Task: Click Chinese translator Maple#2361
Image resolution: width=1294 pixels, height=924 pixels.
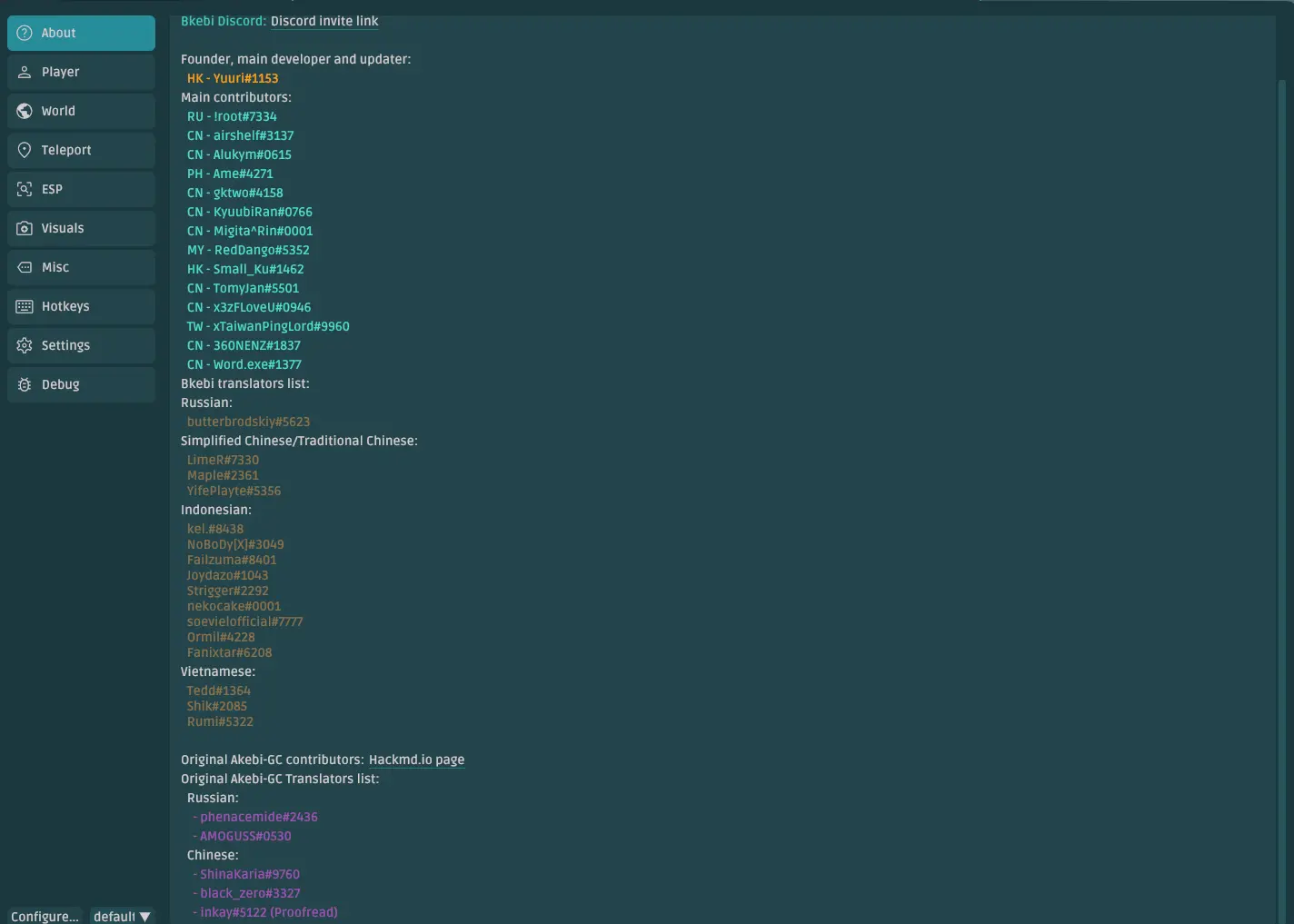Action: 223,475
